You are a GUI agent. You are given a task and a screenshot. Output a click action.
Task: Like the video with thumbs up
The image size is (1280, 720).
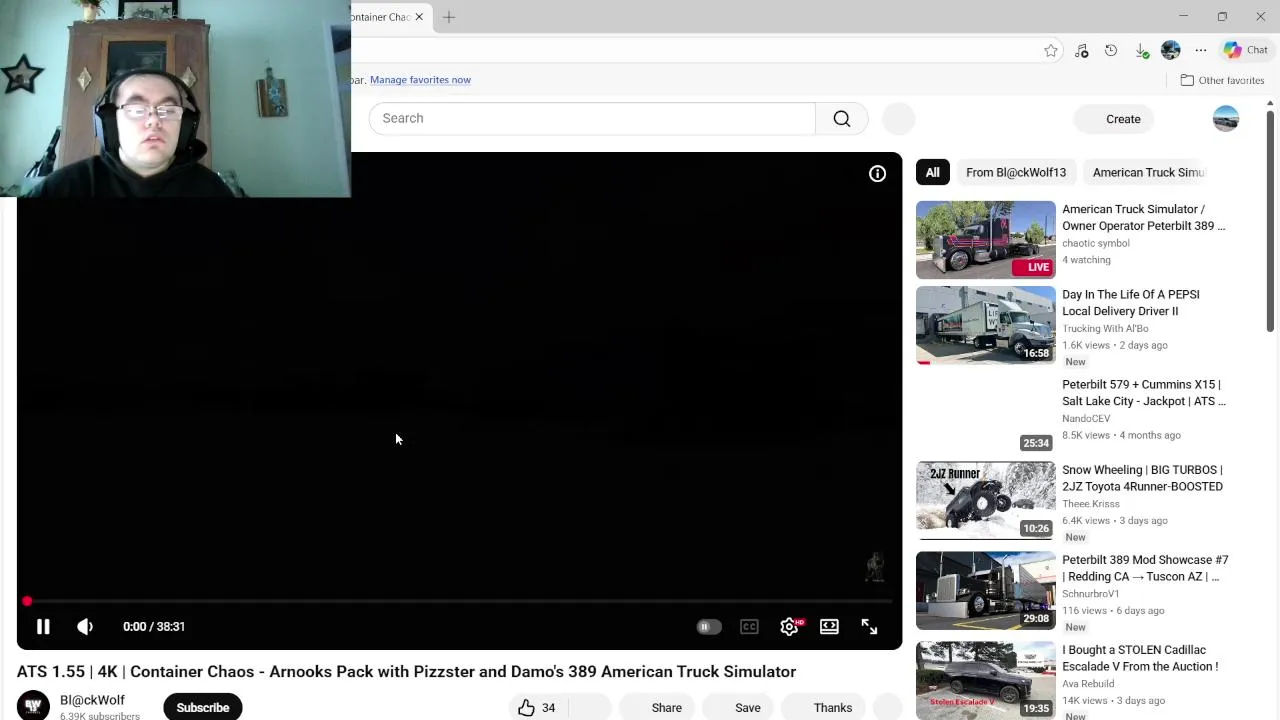click(x=537, y=707)
